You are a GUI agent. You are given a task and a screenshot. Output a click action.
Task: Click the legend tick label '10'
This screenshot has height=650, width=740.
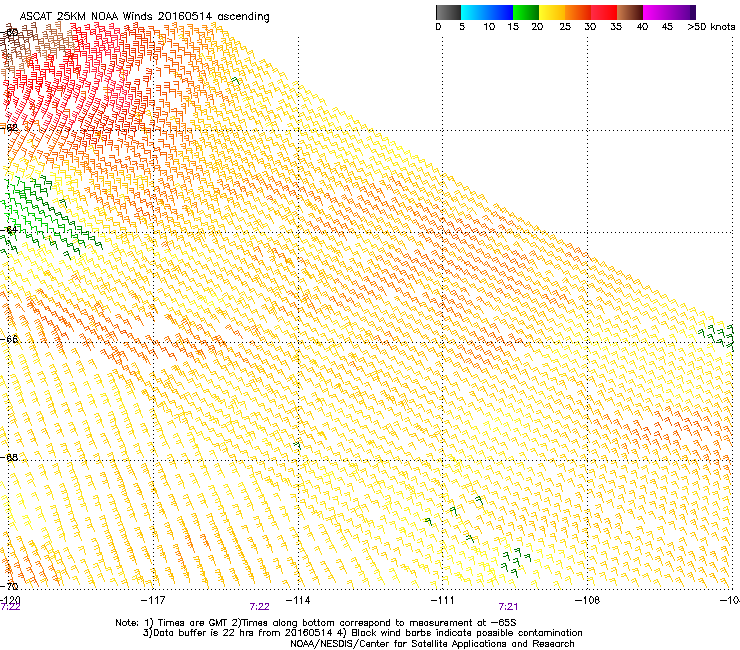pyautogui.click(x=489, y=27)
